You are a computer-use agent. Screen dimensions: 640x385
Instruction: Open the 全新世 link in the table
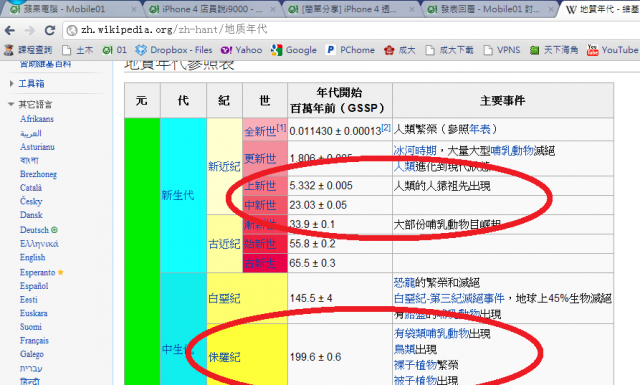(x=260, y=131)
